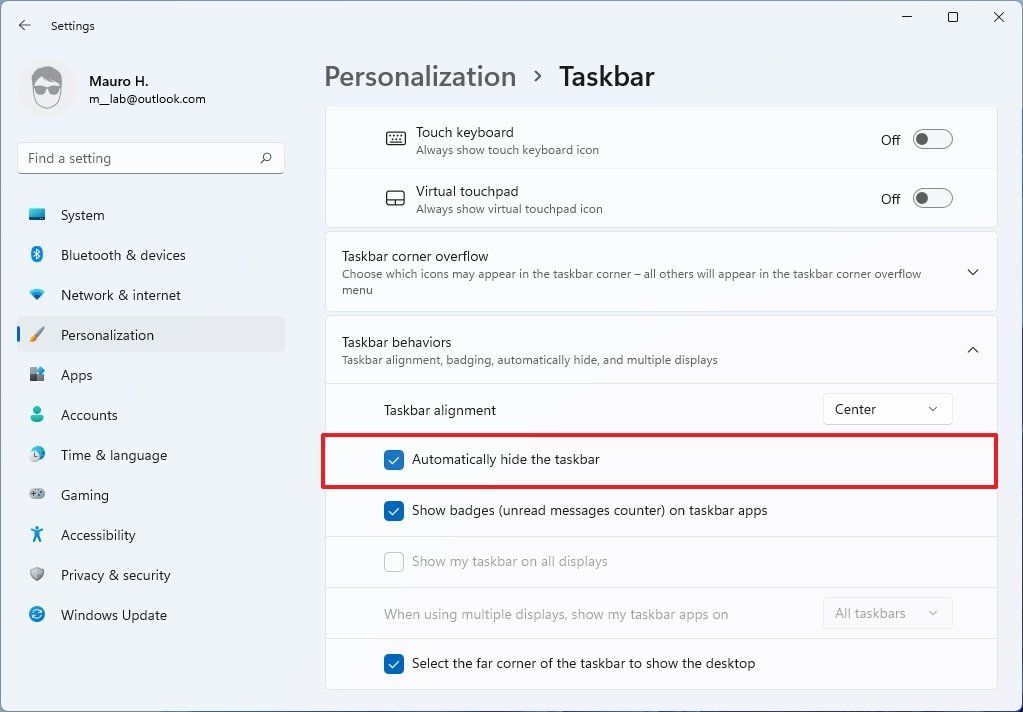
Task: Disable badges on taskbar apps
Action: point(394,511)
